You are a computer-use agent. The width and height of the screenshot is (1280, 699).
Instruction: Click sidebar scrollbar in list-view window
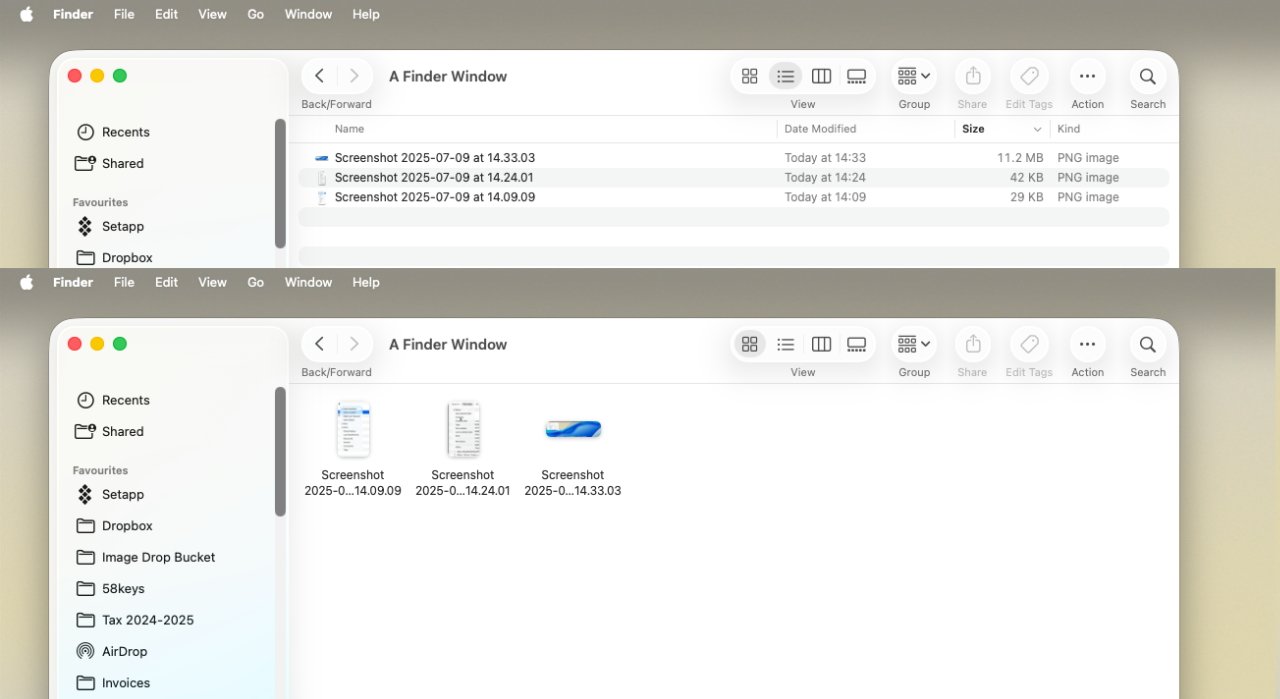(x=280, y=184)
